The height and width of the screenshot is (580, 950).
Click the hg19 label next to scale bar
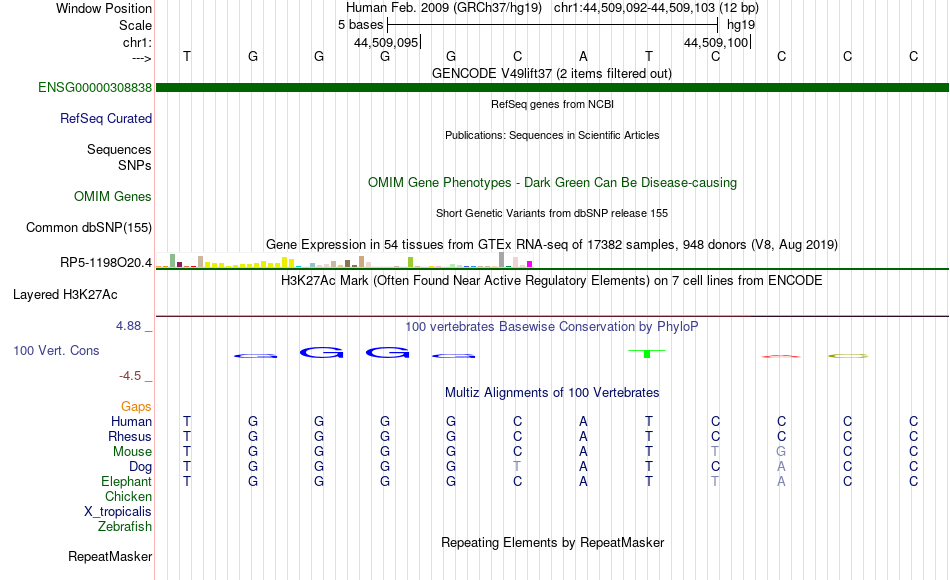click(x=741, y=25)
